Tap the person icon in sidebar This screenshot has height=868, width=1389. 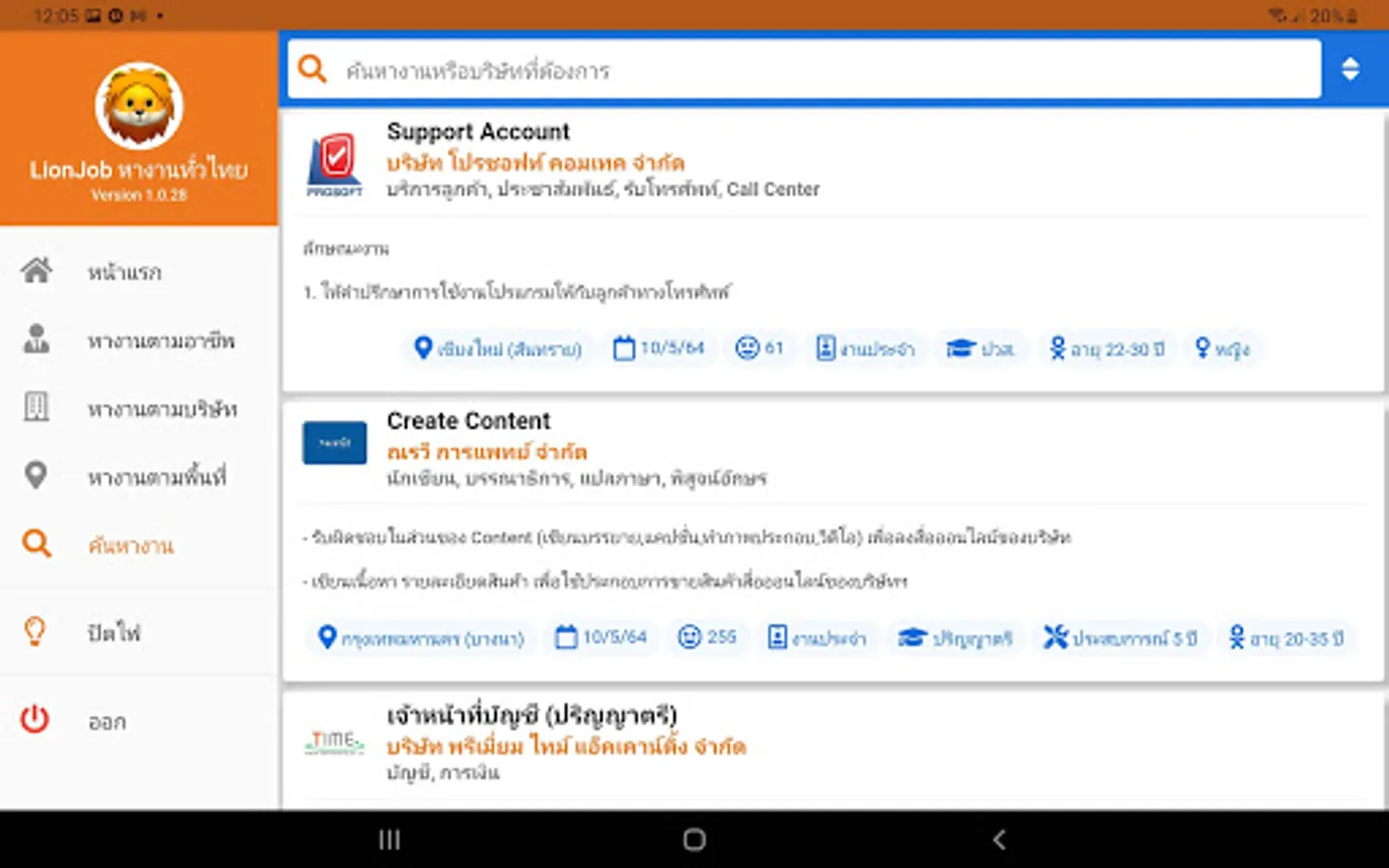[37, 339]
